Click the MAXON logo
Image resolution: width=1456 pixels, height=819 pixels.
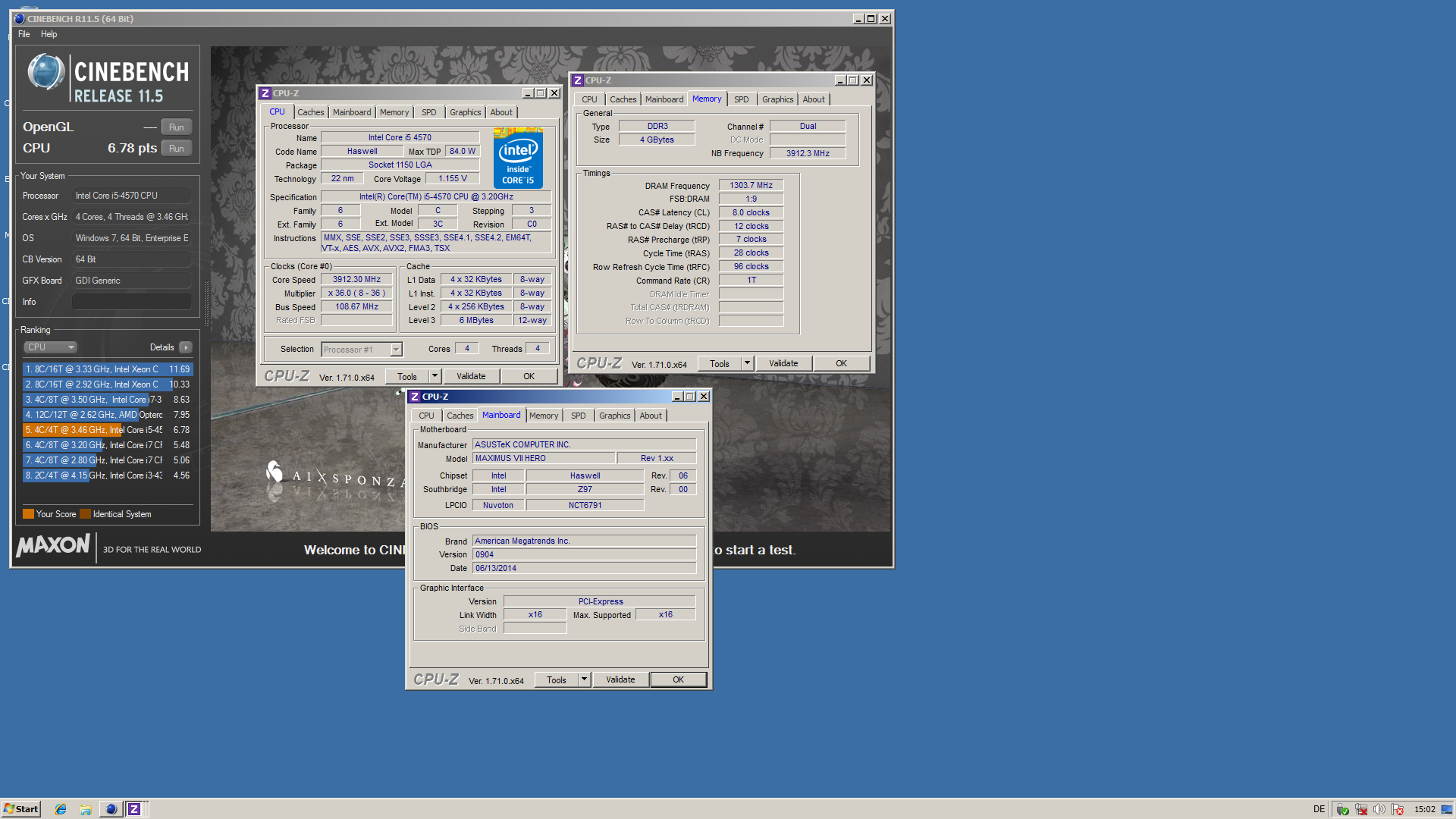[53, 545]
